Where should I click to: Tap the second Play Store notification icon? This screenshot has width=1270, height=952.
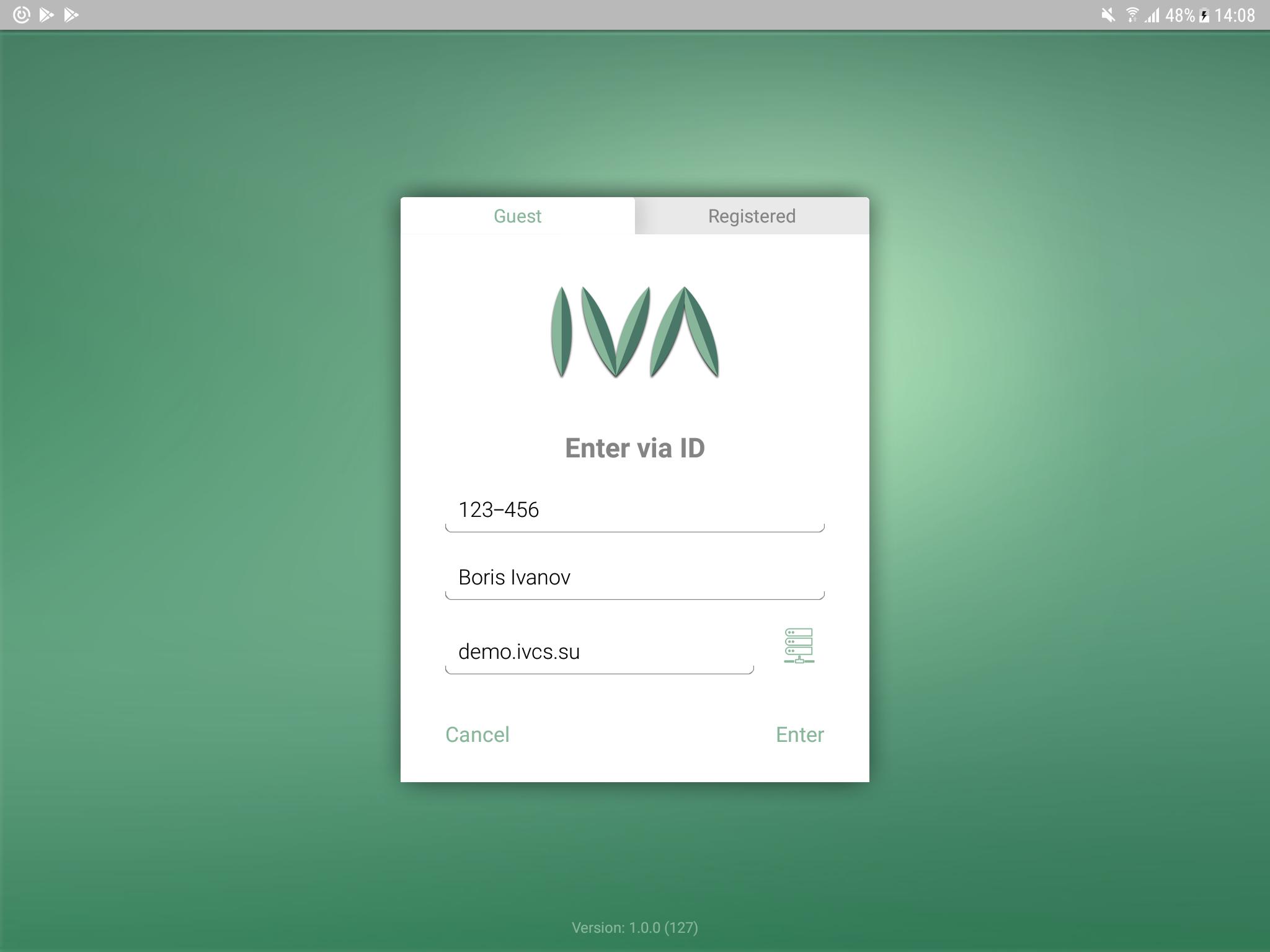71,15
